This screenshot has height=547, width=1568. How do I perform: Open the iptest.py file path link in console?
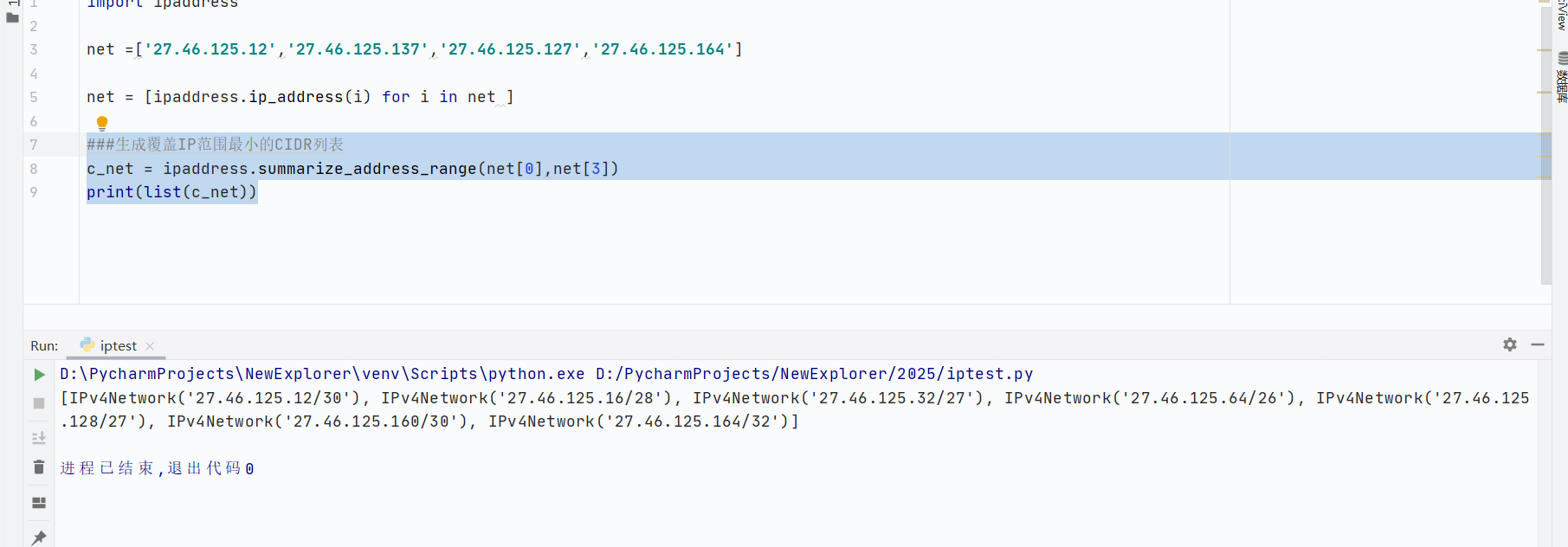click(x=814, y=374)
